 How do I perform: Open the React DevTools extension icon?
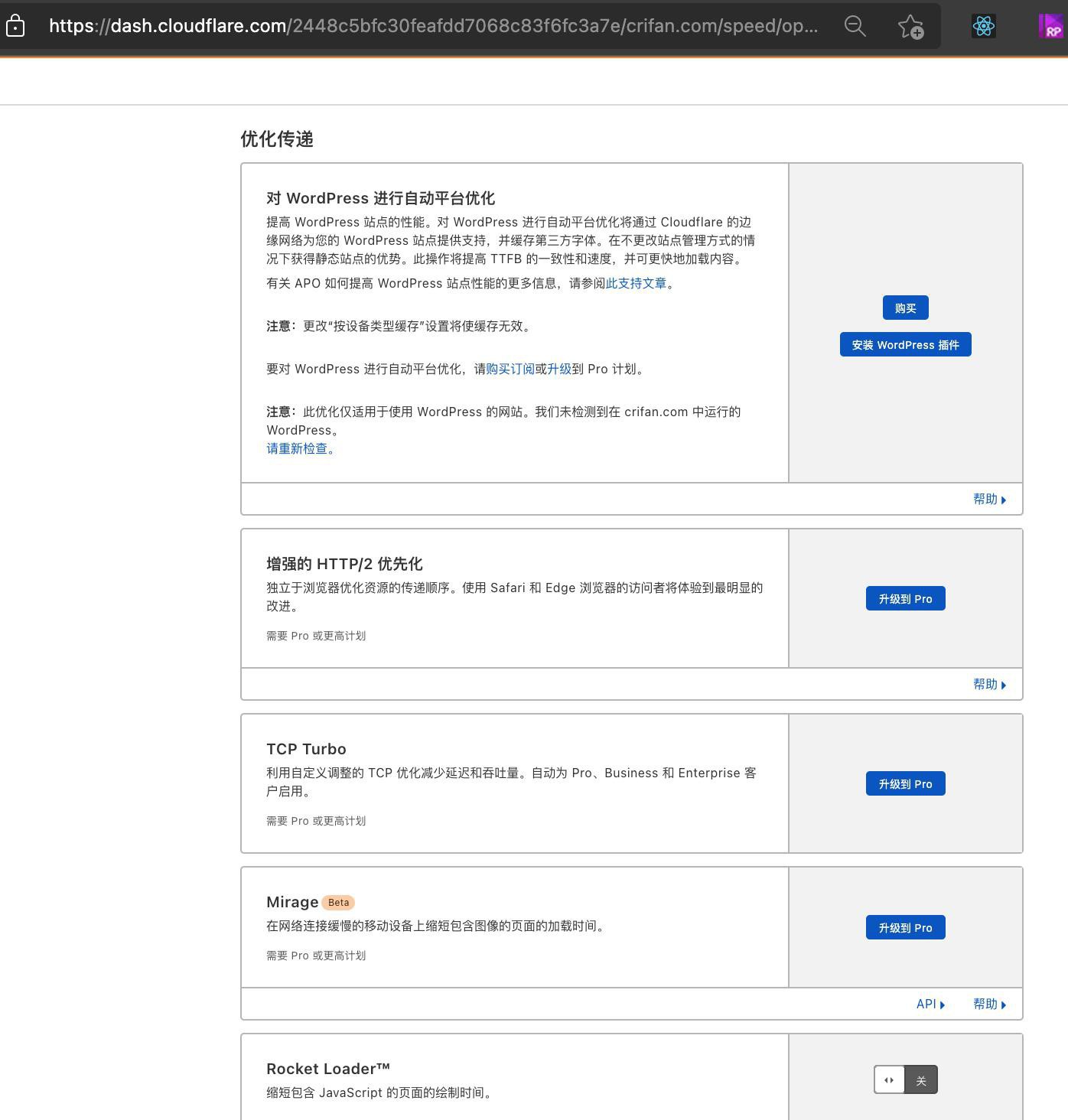tap(983, 26)
